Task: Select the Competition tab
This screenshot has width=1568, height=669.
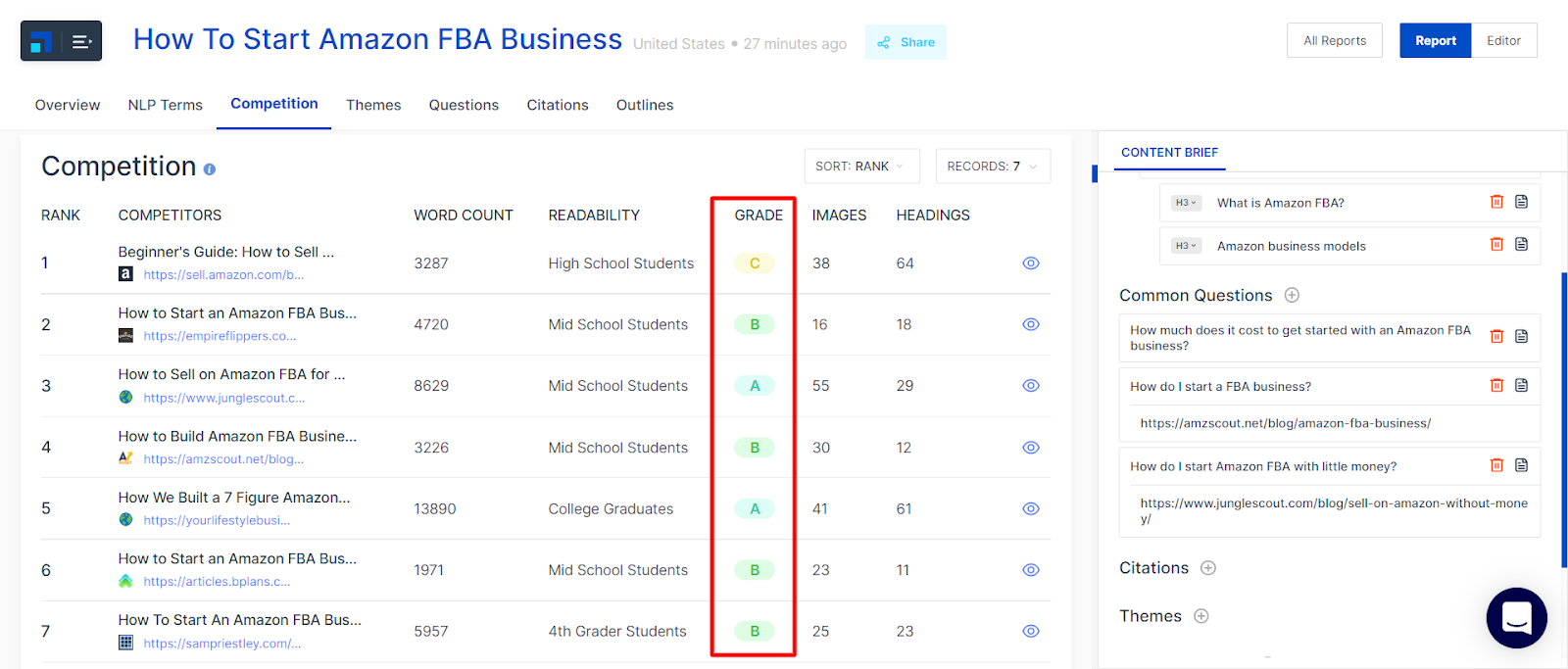Action: [x=274, y=104]
